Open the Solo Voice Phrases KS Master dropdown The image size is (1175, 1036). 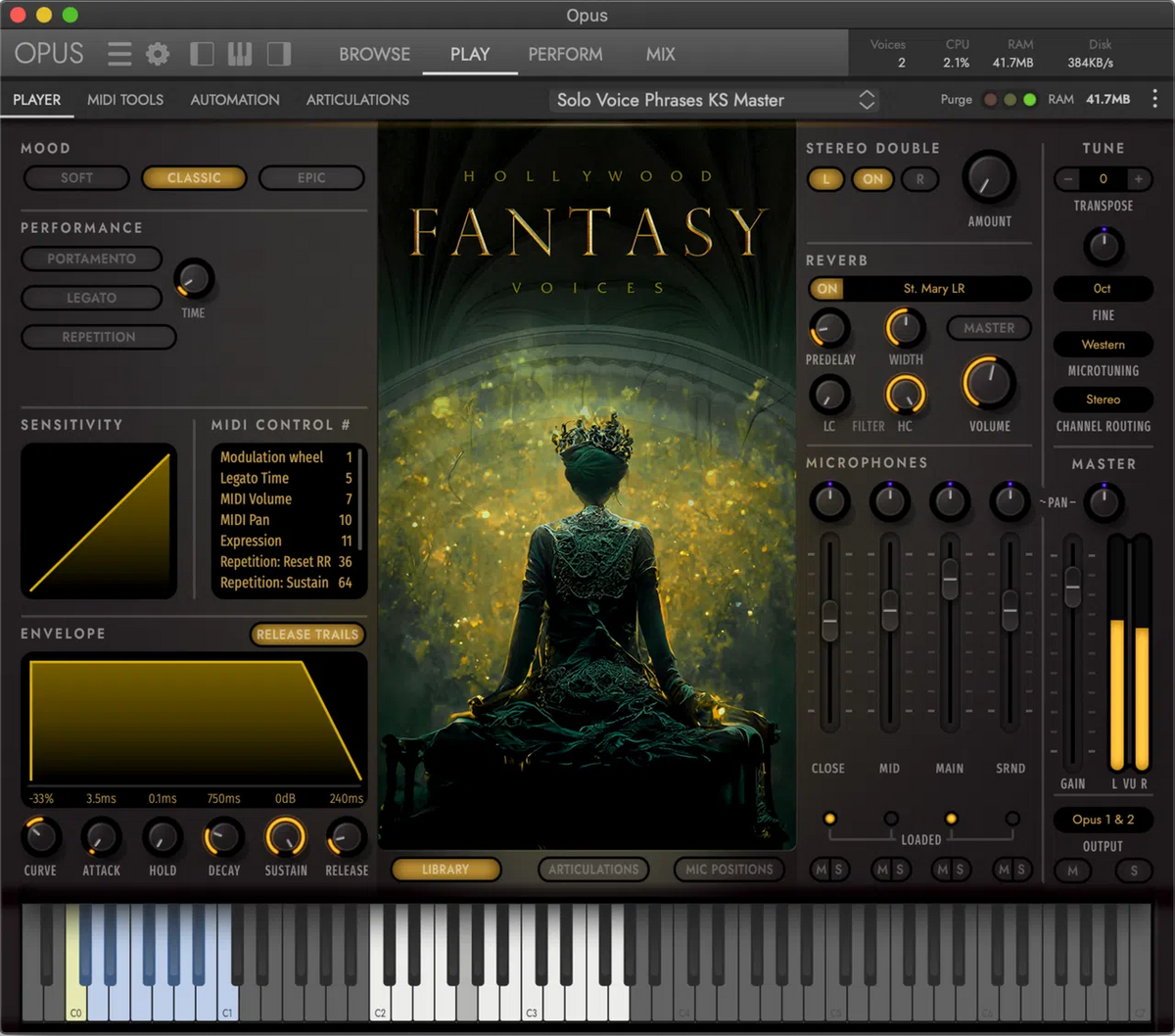tap(713, 99)
